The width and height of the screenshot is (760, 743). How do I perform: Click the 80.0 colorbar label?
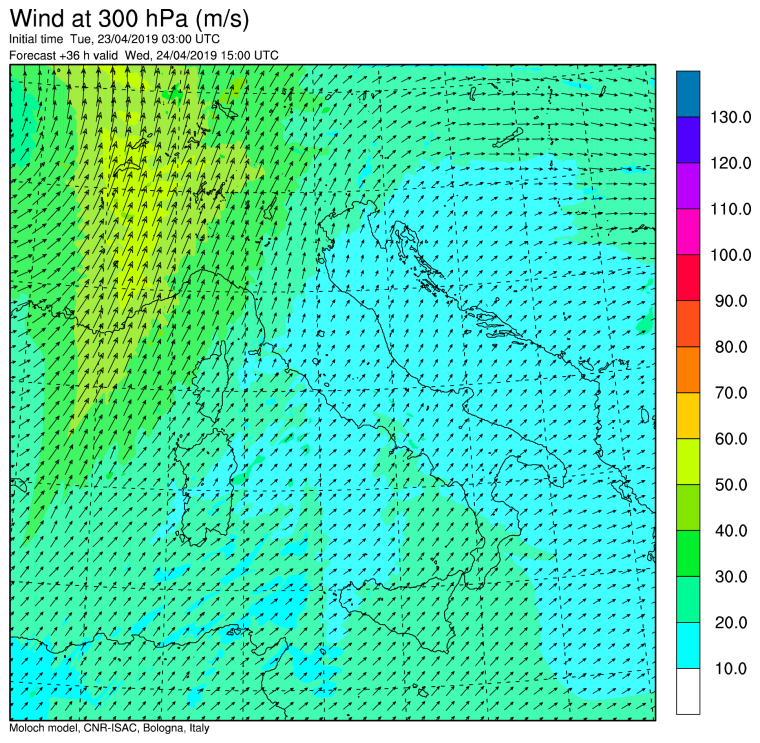pyautogui.click(x=731, y=347)
